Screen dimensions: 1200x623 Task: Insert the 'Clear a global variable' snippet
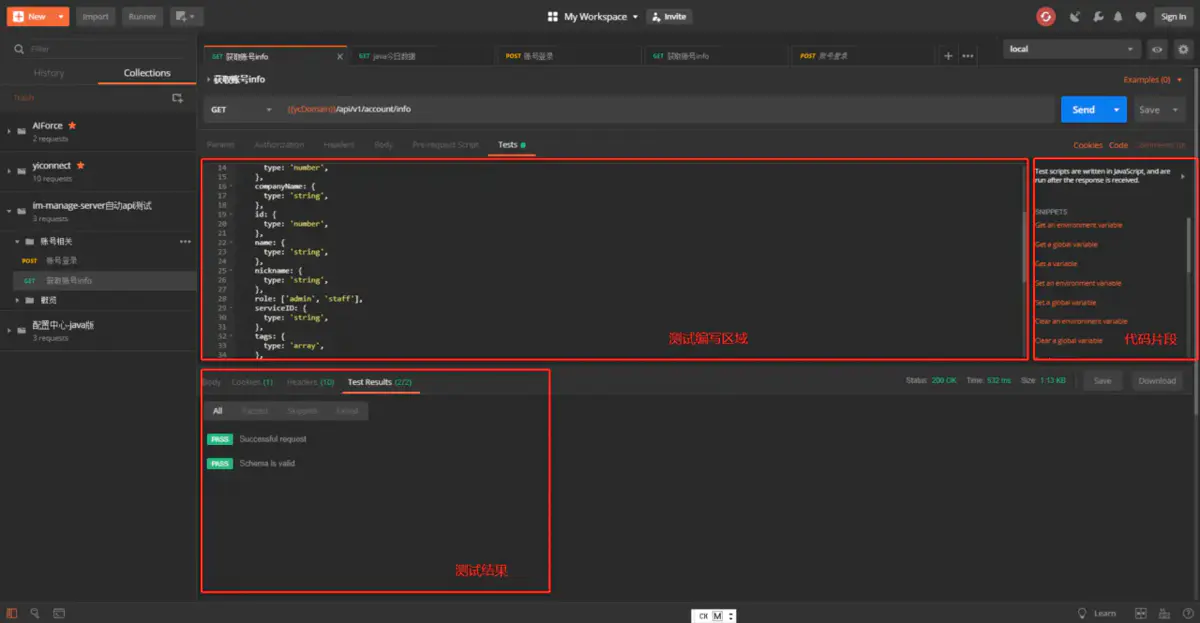click(1069, 341)
